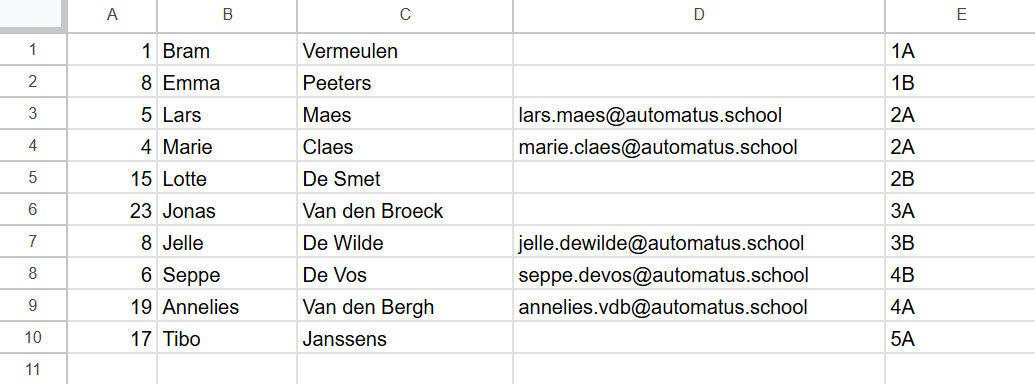Select column C header
The image size is (1035, 384).
coord(405,15)
